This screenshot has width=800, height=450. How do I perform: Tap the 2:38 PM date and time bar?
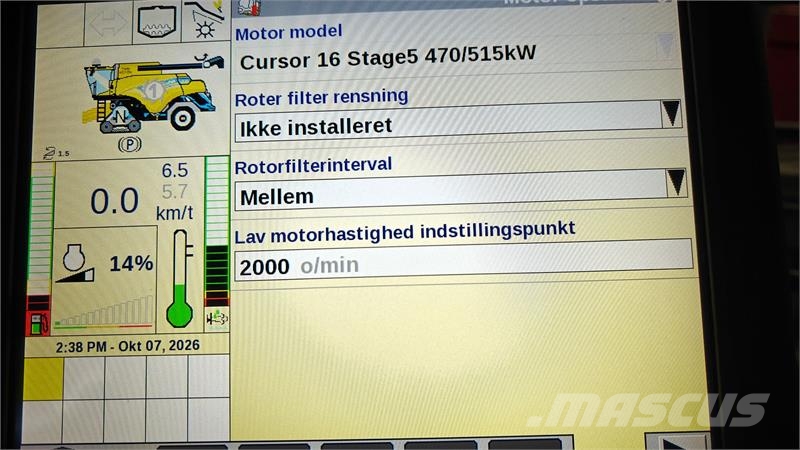click(128, 346)
